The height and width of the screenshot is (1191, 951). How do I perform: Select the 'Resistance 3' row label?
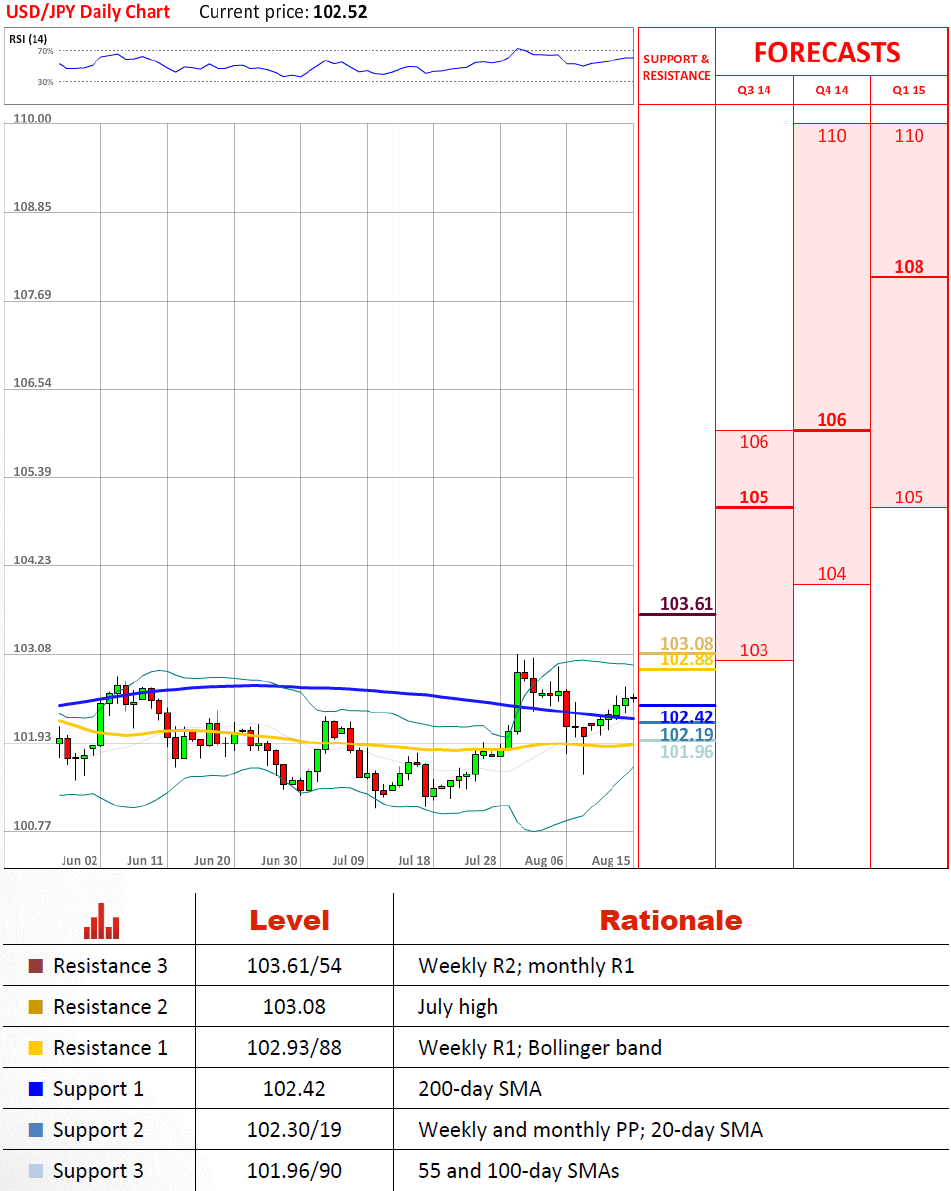pos(110,965)
